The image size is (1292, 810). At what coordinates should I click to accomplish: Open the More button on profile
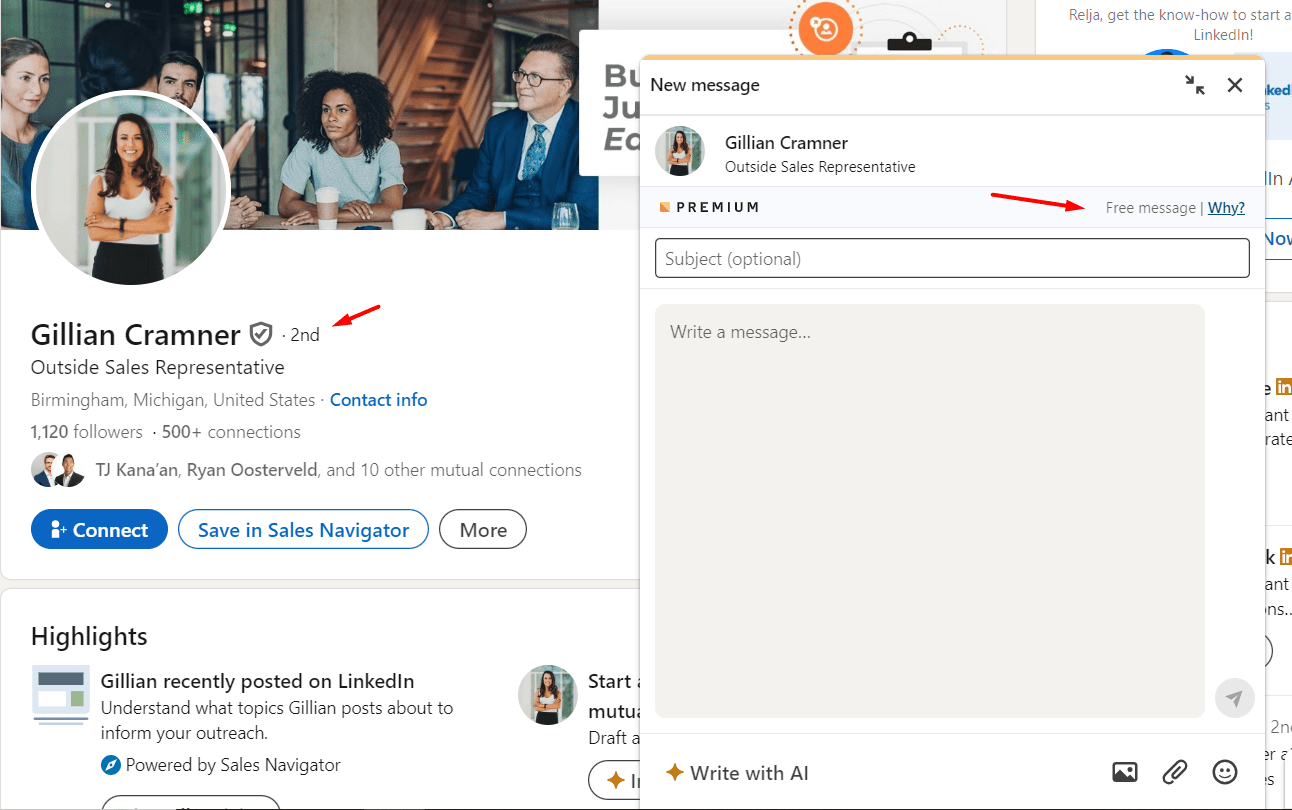tap(483, 530)
